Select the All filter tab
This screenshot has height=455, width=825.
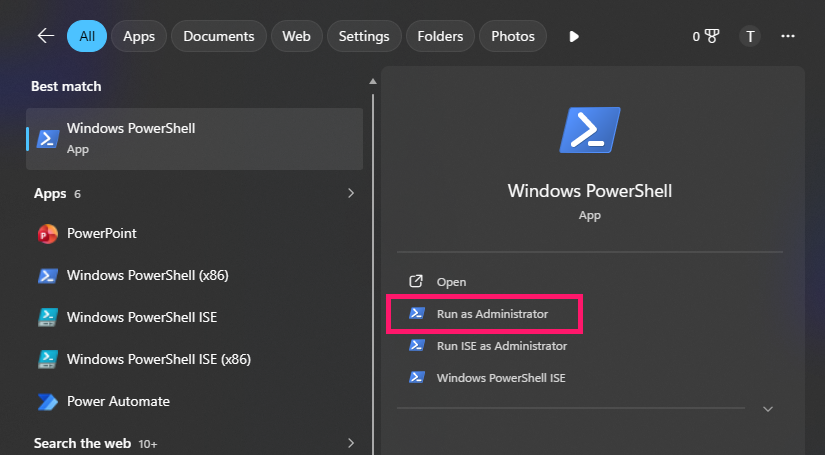[x=87, y=36]
